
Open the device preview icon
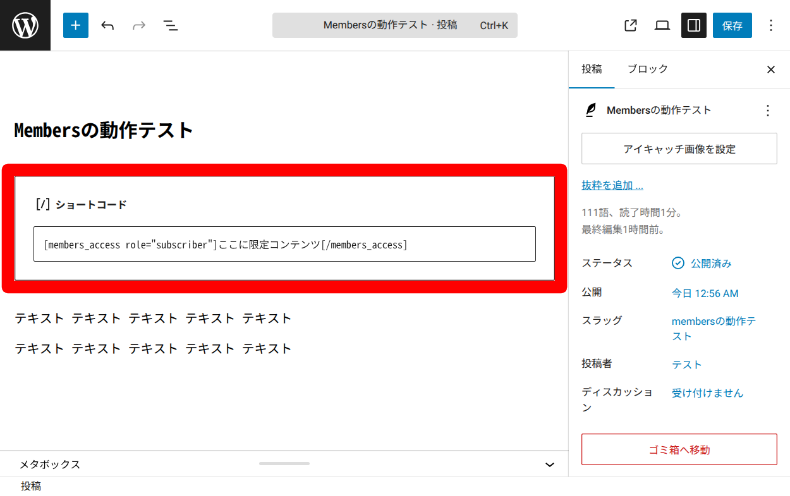(x=662, y=25)
